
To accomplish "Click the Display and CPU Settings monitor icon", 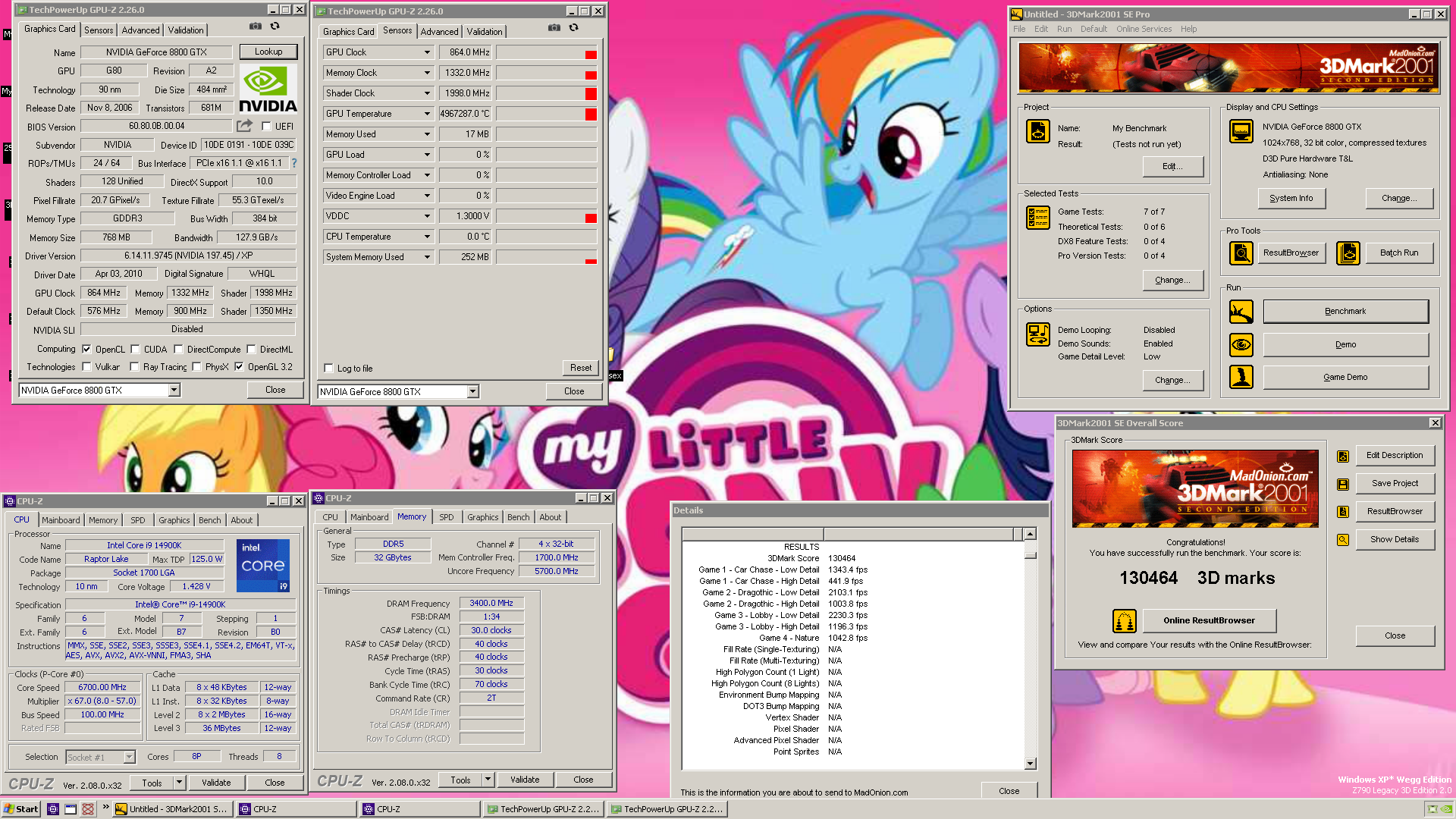I will [1241, 131].
